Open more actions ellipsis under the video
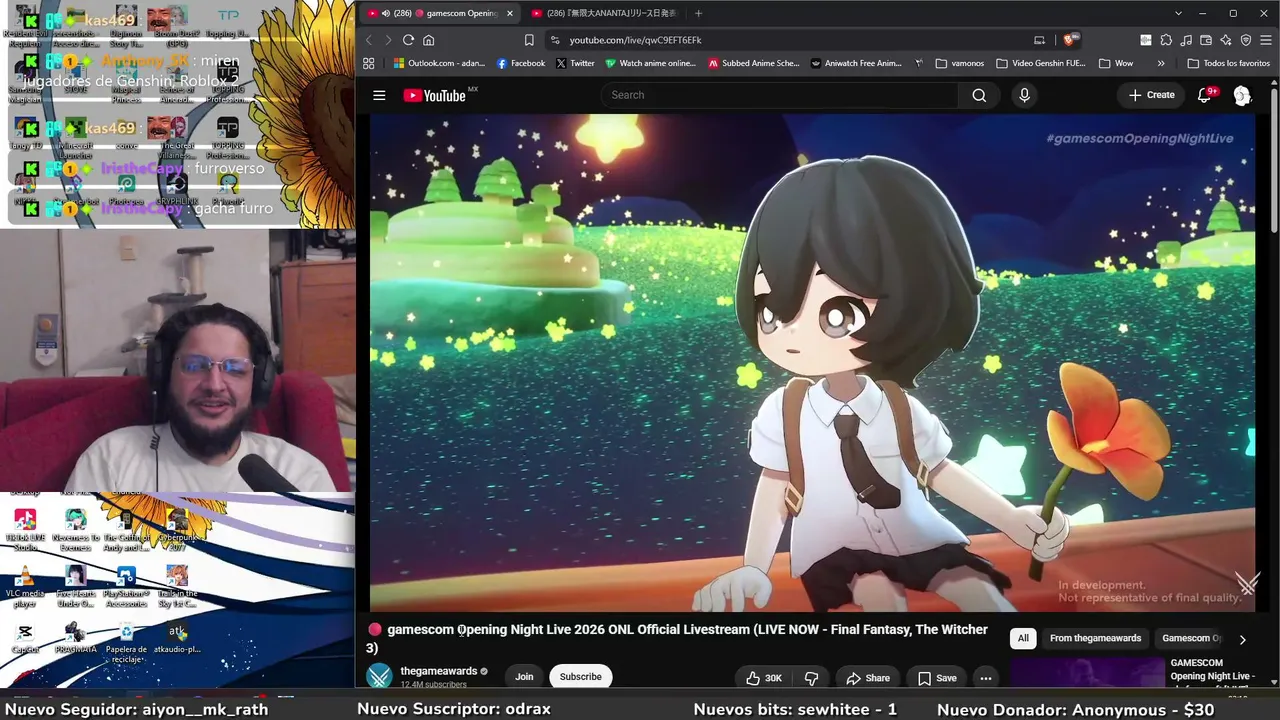 (986, 678)
